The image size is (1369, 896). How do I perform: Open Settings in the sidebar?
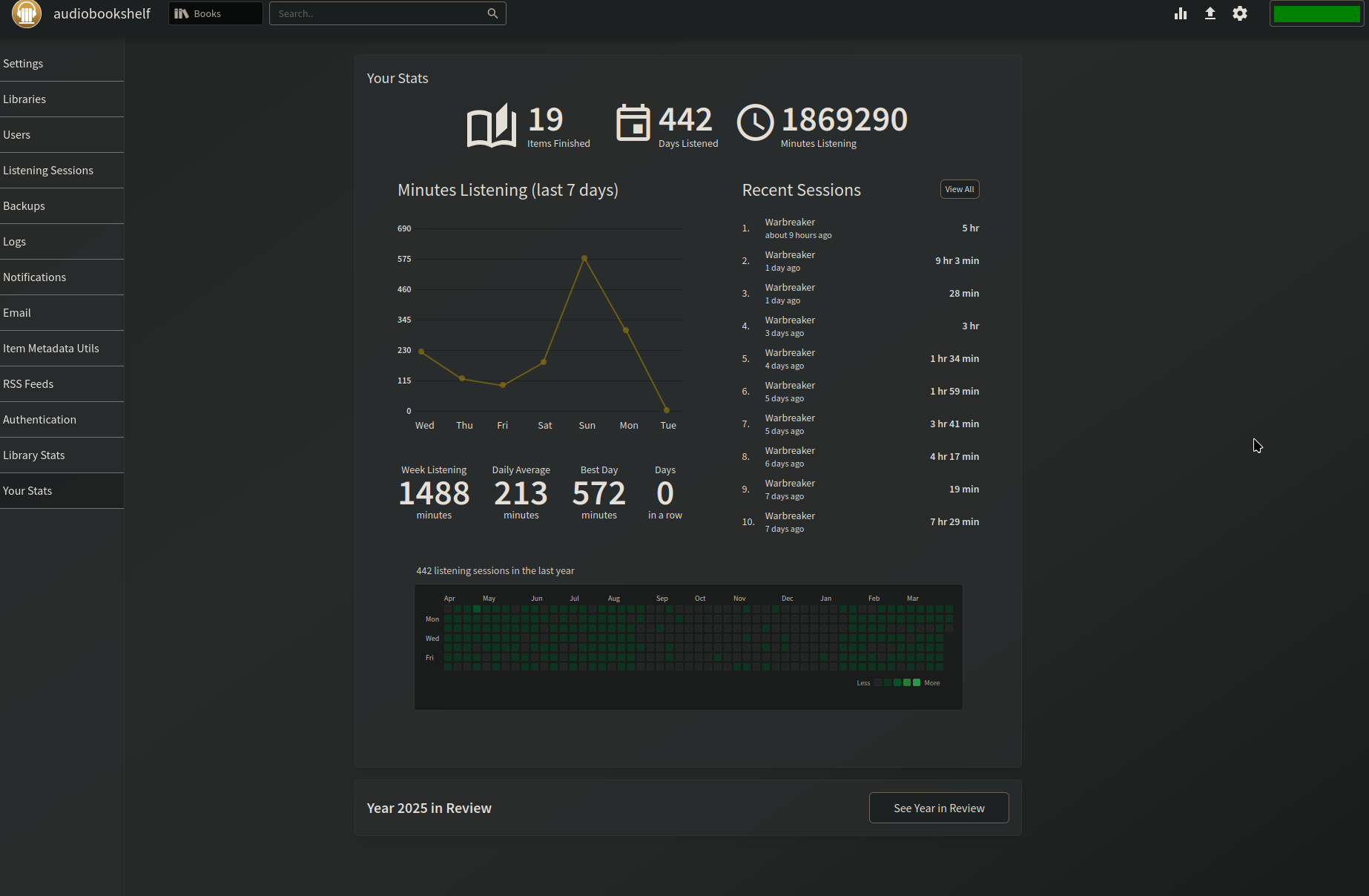[62, 64]
